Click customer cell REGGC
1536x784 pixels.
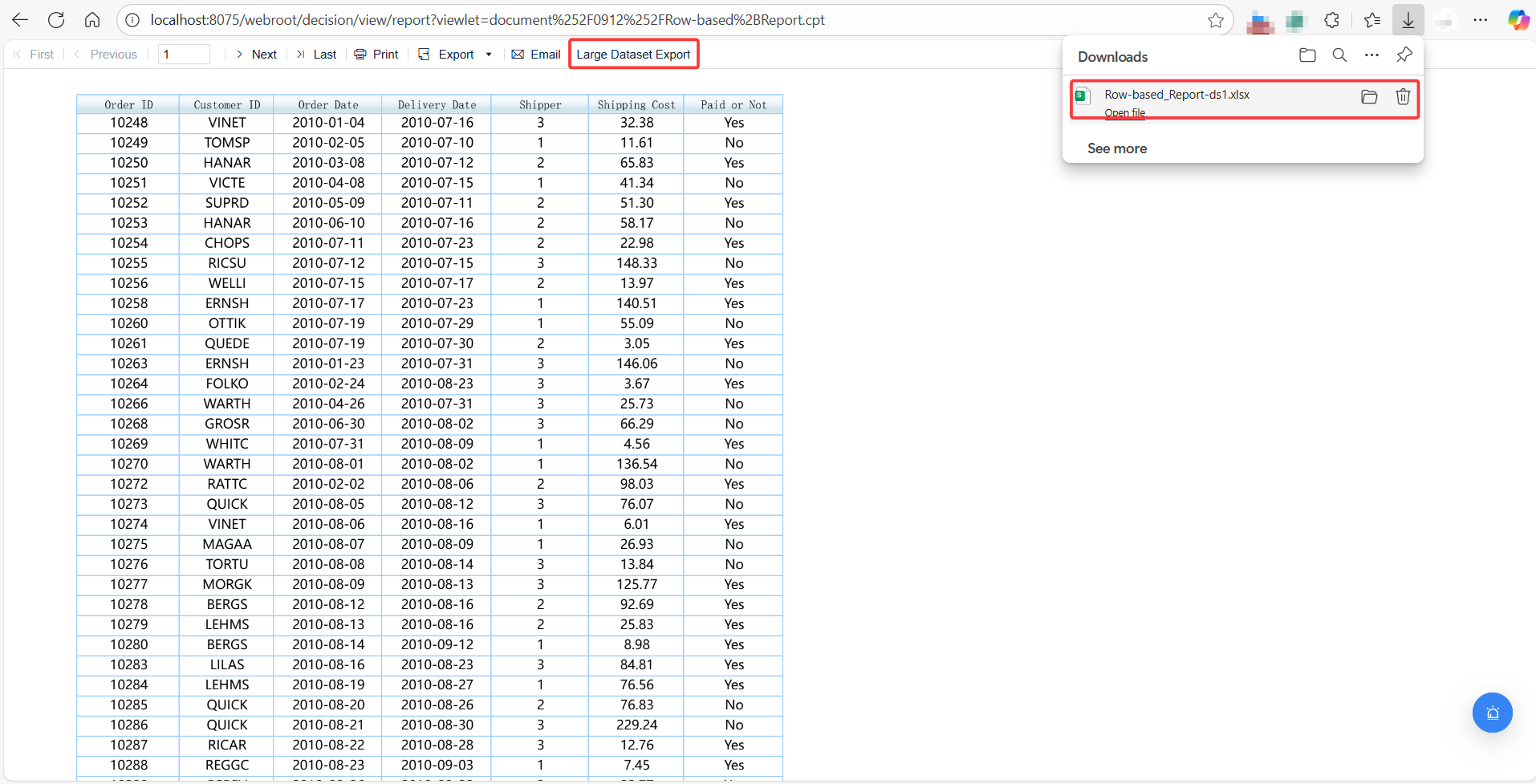coord(227,765)
